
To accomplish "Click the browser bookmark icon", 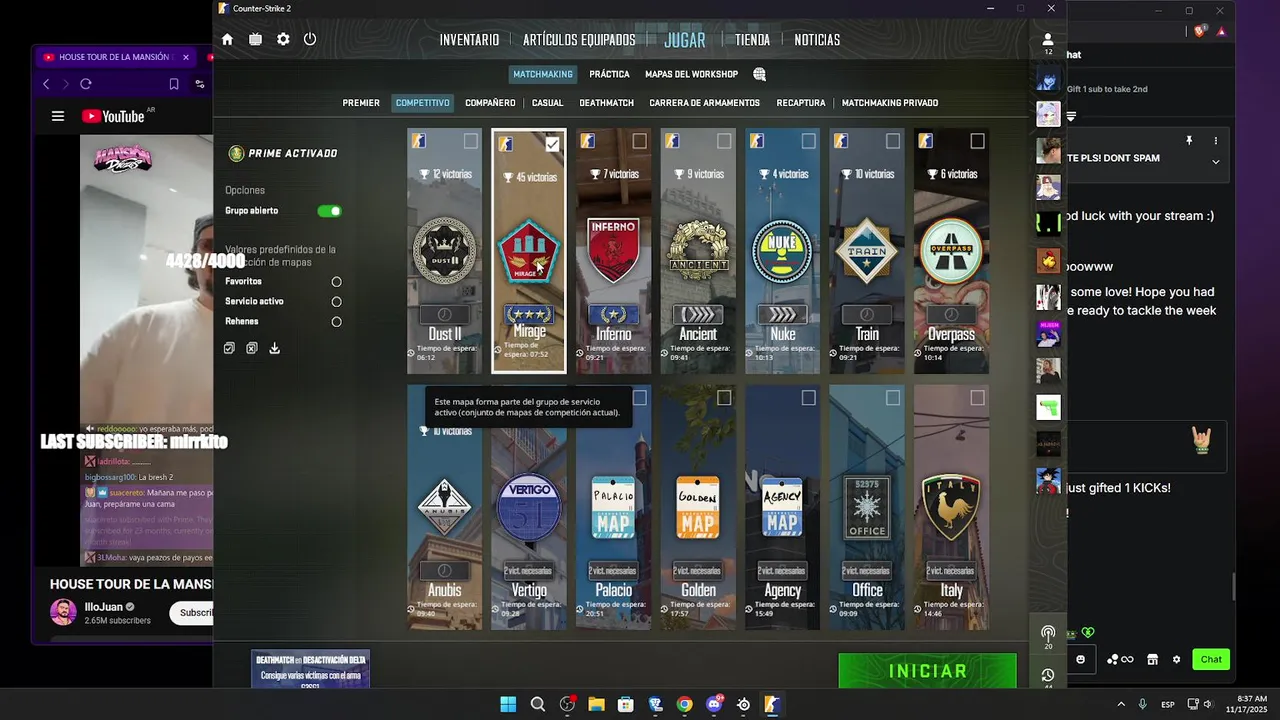I will (x=174, y=84).
